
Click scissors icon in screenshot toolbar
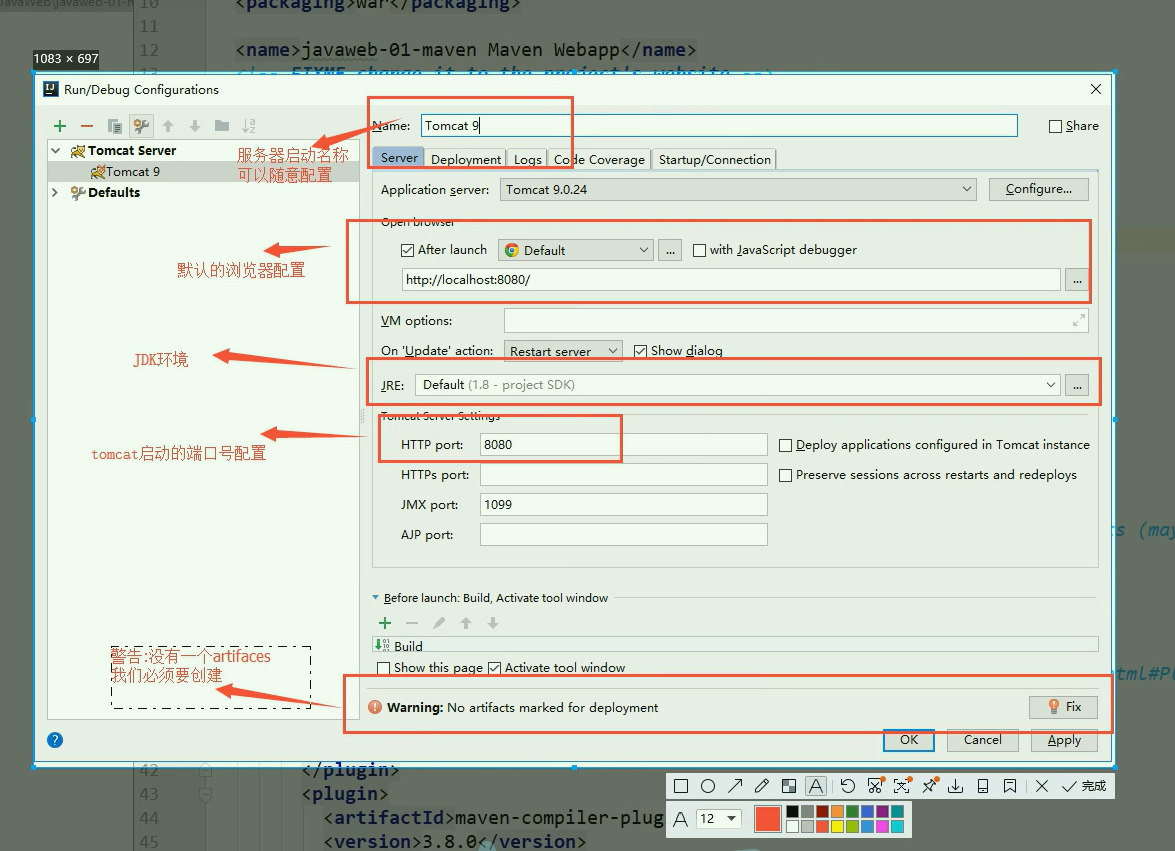(875, 786)
